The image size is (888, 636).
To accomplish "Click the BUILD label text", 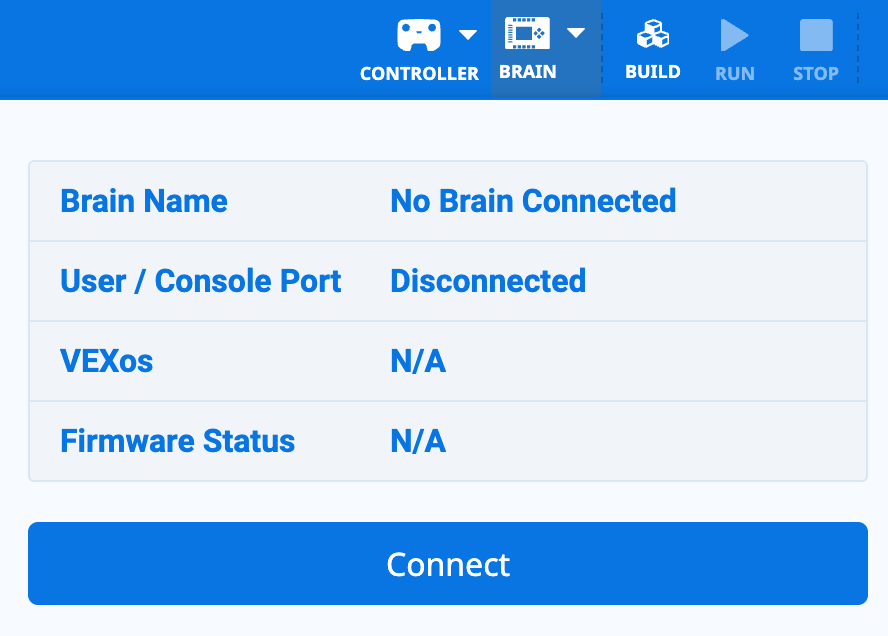I will (653, 72).
